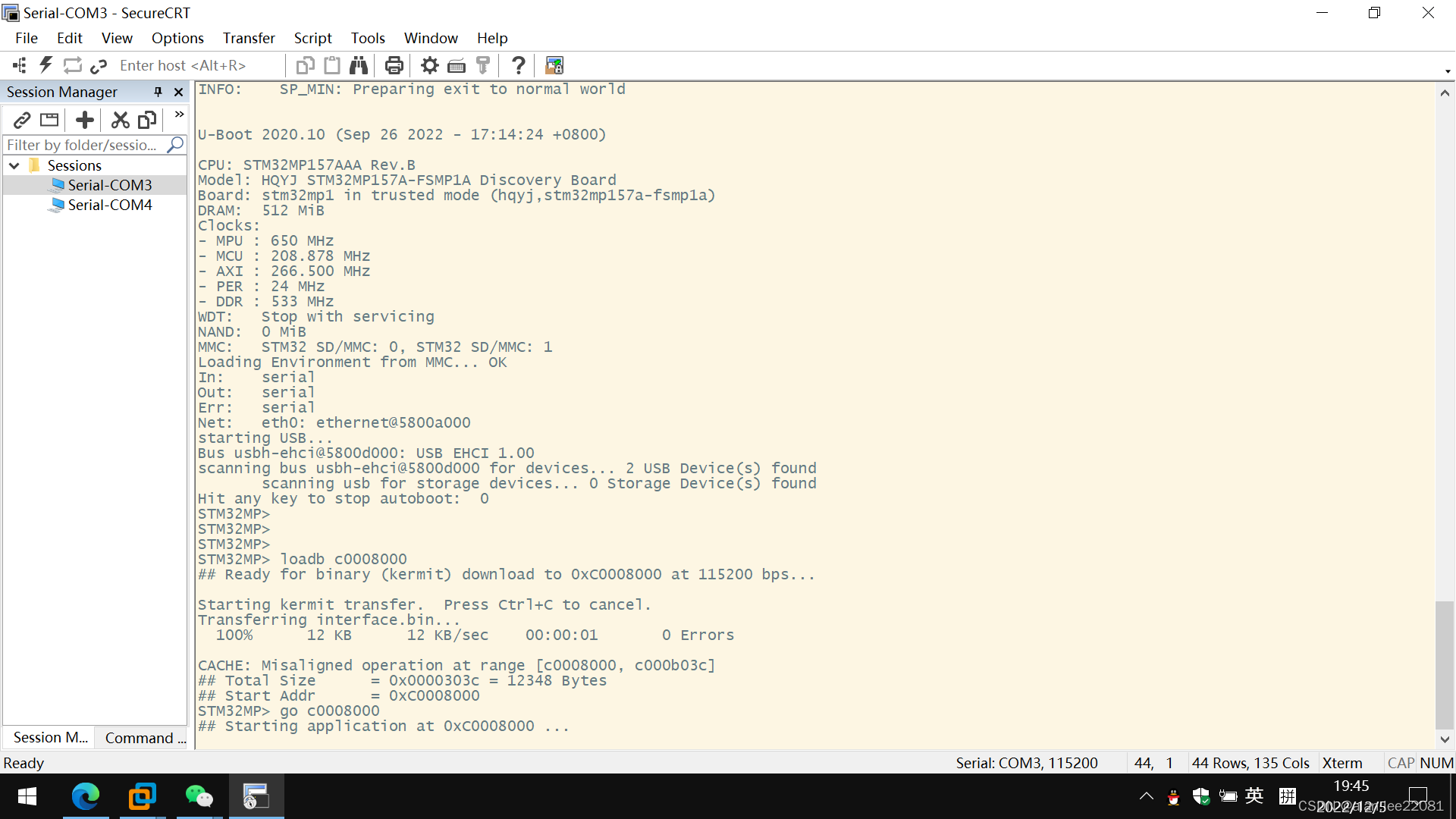Open Find using the binoculars icon
The image size is (1456, 819).
359,65
